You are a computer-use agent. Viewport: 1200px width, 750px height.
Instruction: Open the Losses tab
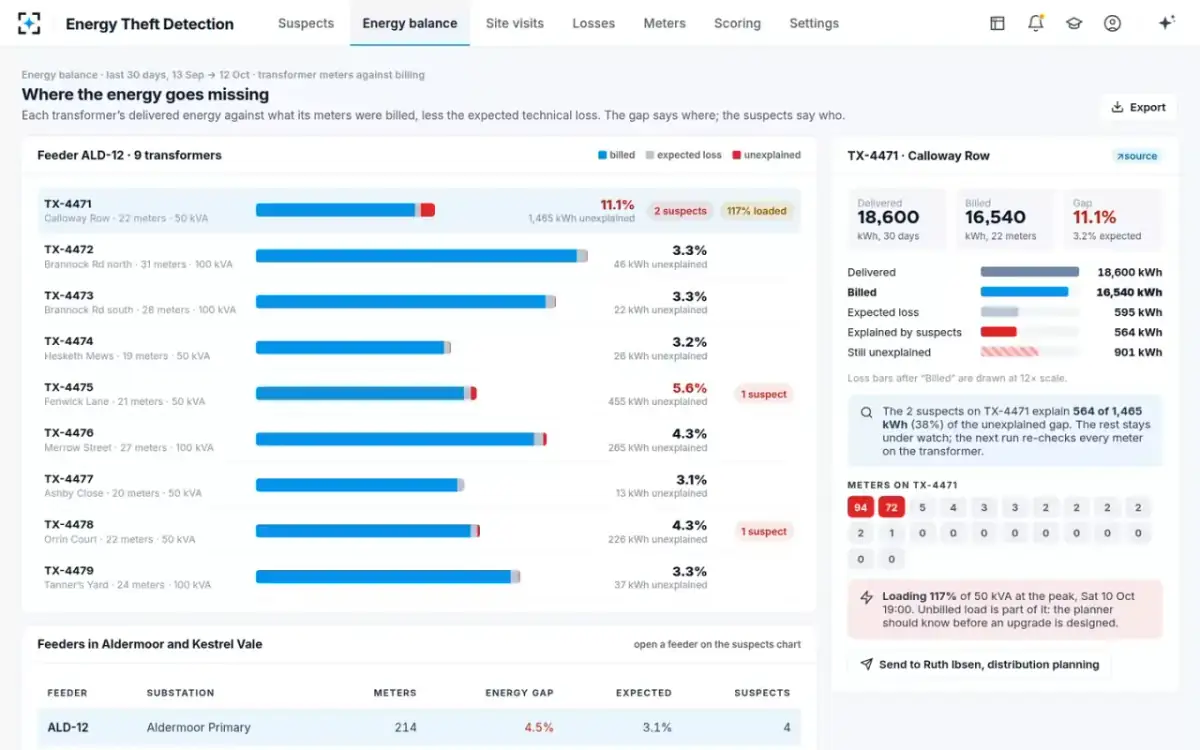click(594, 23)
